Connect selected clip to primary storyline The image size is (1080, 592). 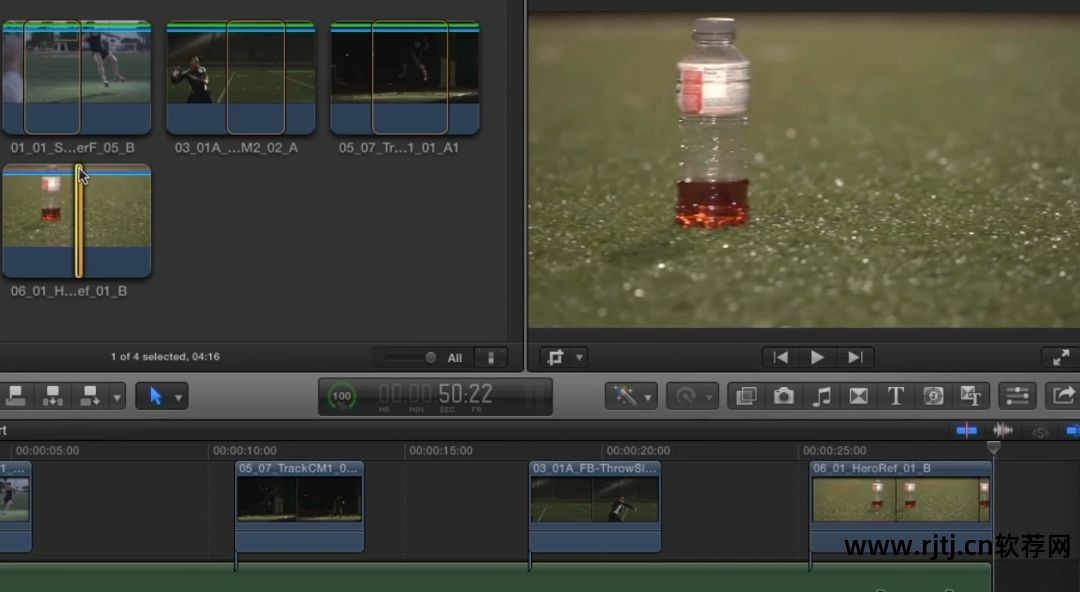(x=15, y=396)
